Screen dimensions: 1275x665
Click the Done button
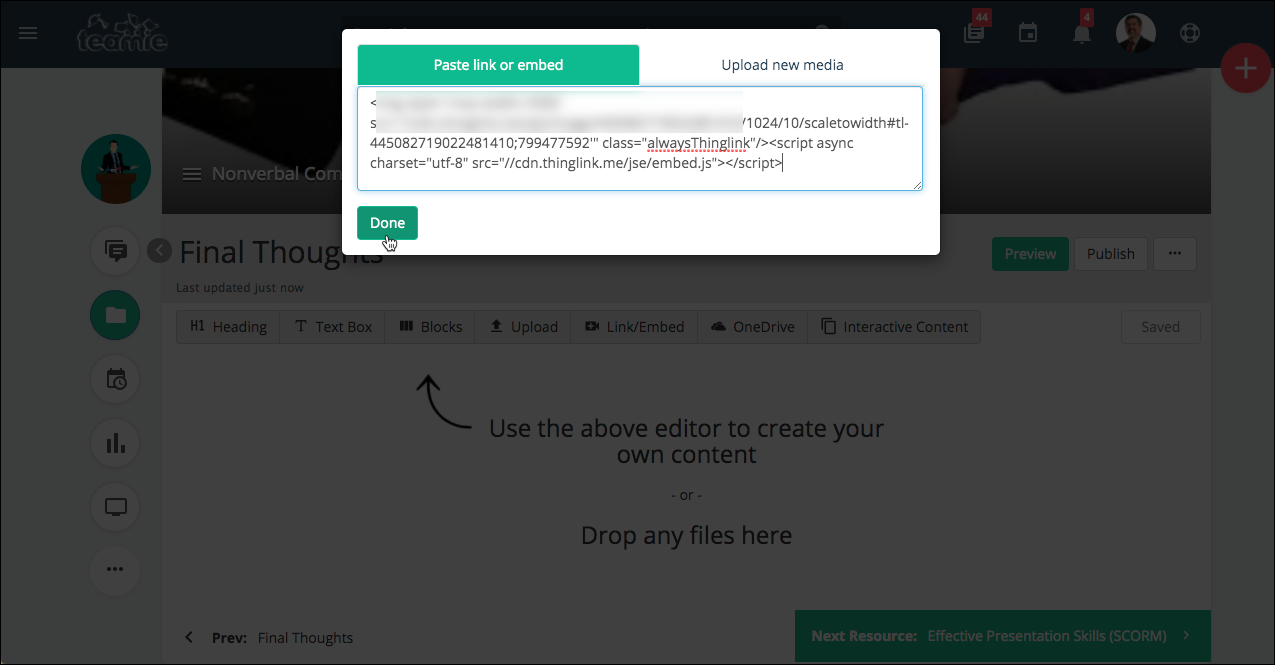(x=387, y=223)
